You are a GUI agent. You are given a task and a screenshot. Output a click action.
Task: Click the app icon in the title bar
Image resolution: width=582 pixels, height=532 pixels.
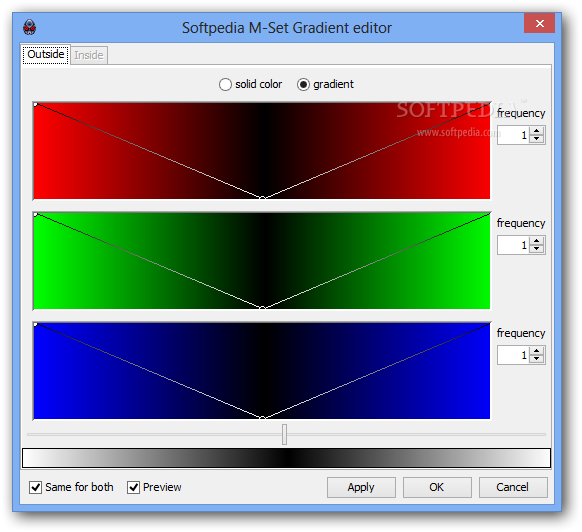[29, 27]
